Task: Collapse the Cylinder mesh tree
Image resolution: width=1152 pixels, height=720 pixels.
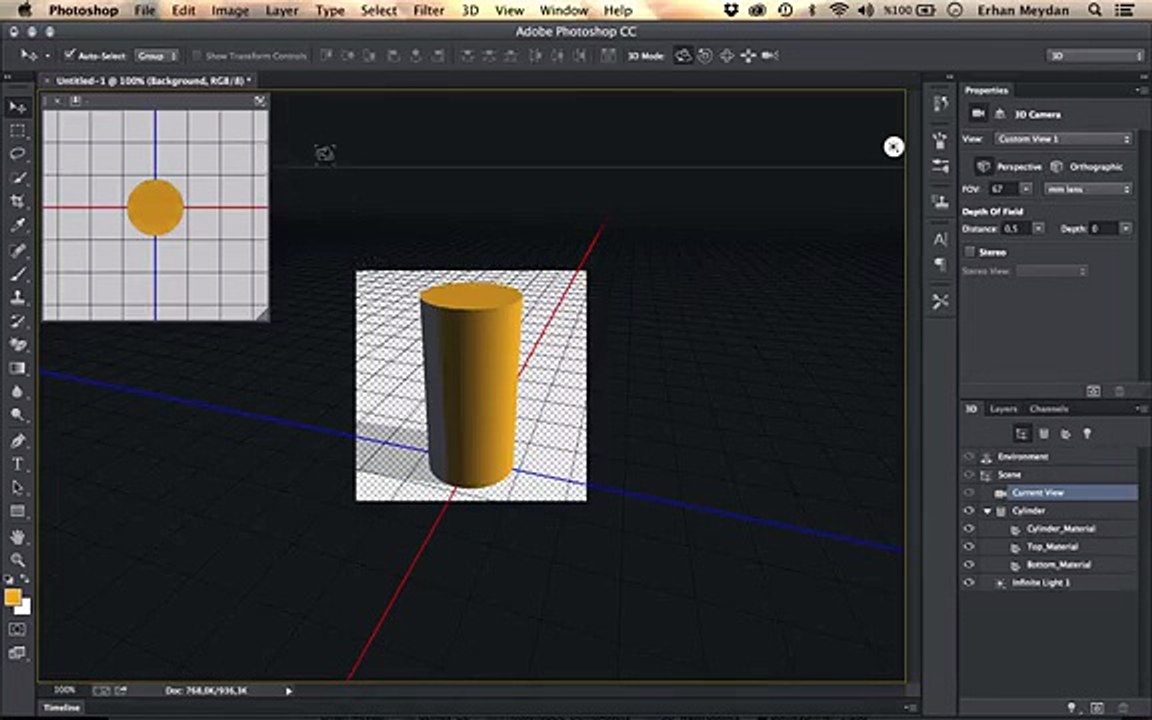Action: pos(988,511)
